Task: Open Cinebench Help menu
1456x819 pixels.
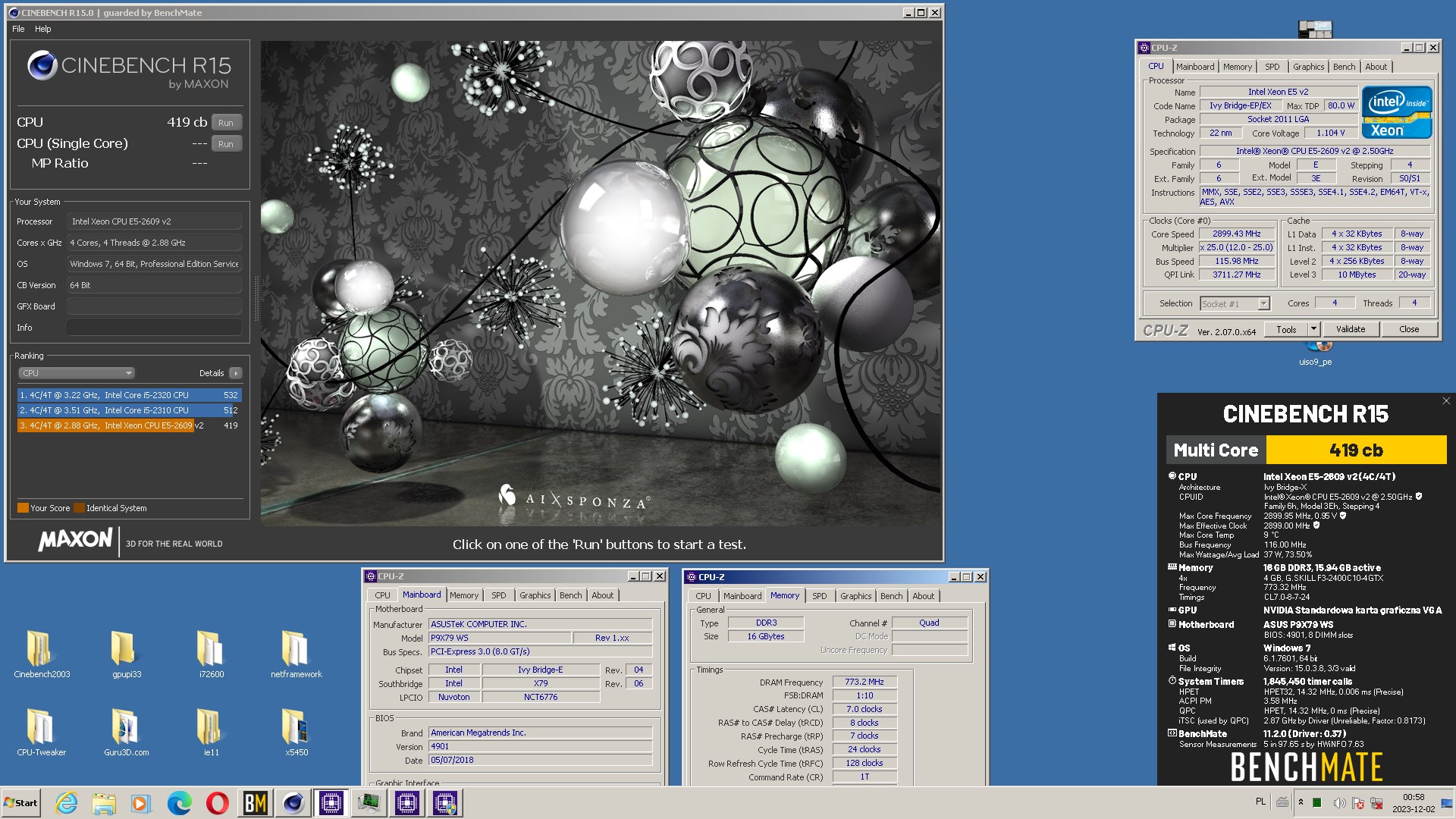Action: tap(43, 29)
